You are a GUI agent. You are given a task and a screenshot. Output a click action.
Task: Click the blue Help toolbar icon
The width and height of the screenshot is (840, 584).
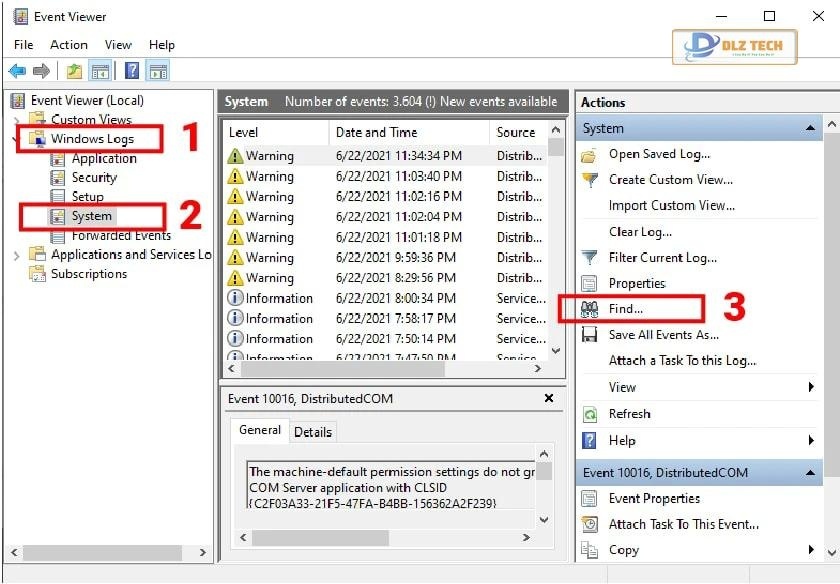pyautogui.click(x=132, y=71)
